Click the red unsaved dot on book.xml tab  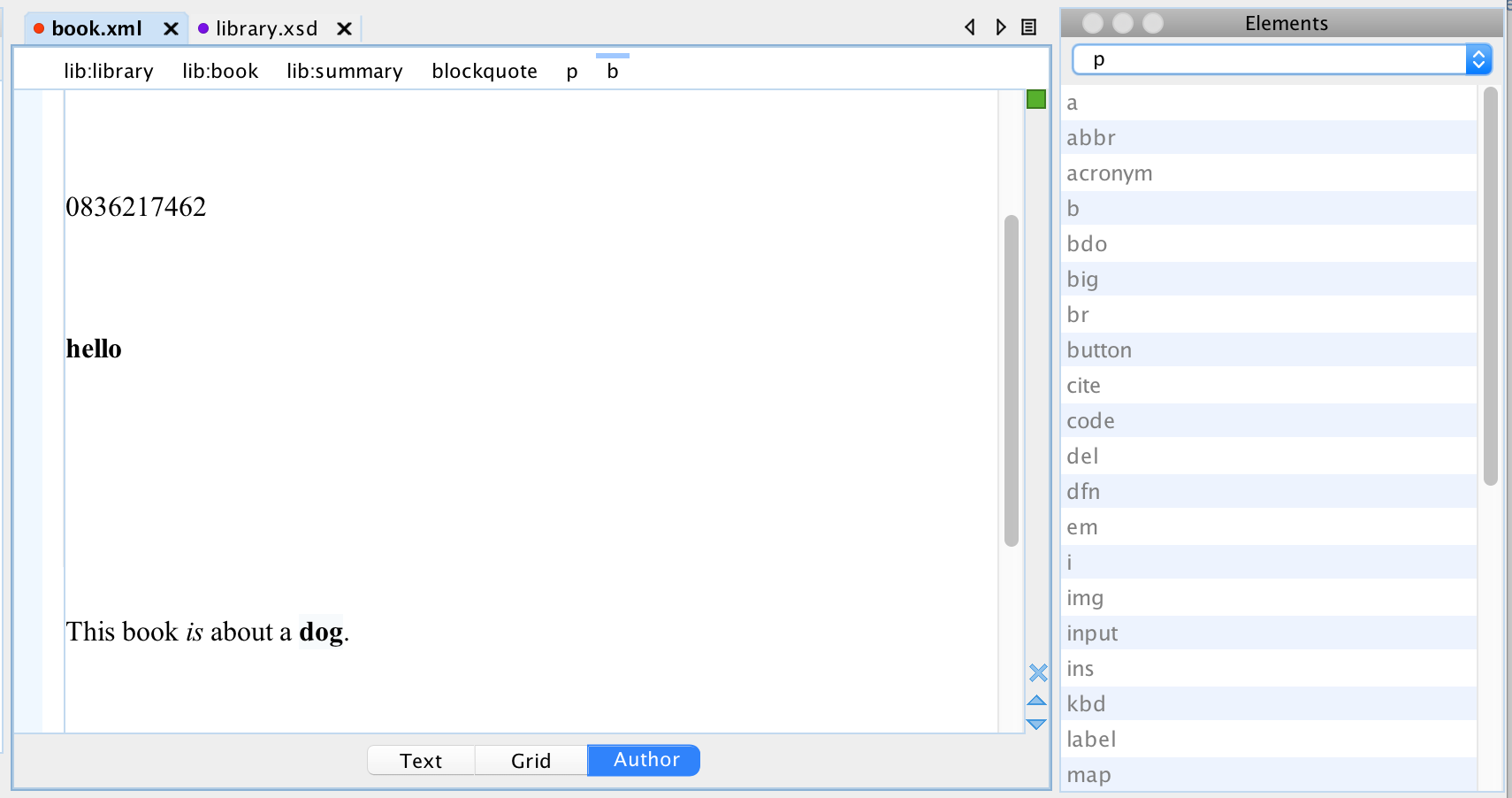(39, 27)
